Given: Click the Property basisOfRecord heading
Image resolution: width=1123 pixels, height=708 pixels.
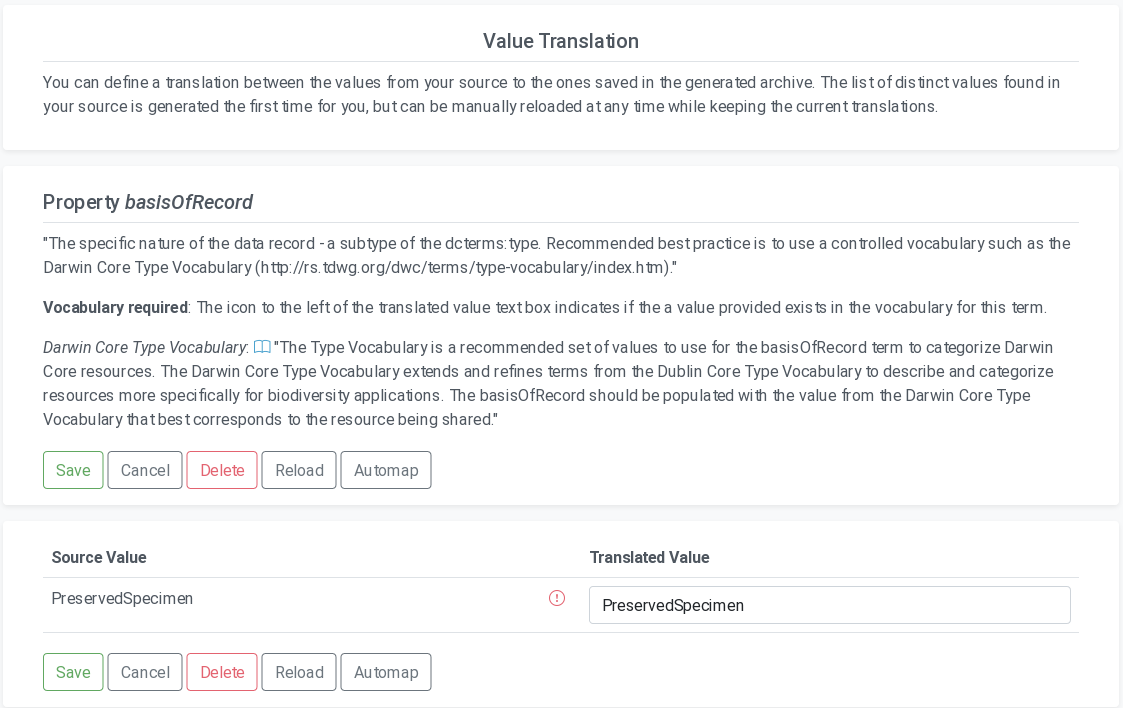Looking at the screenshot, I should coord(148,202).
